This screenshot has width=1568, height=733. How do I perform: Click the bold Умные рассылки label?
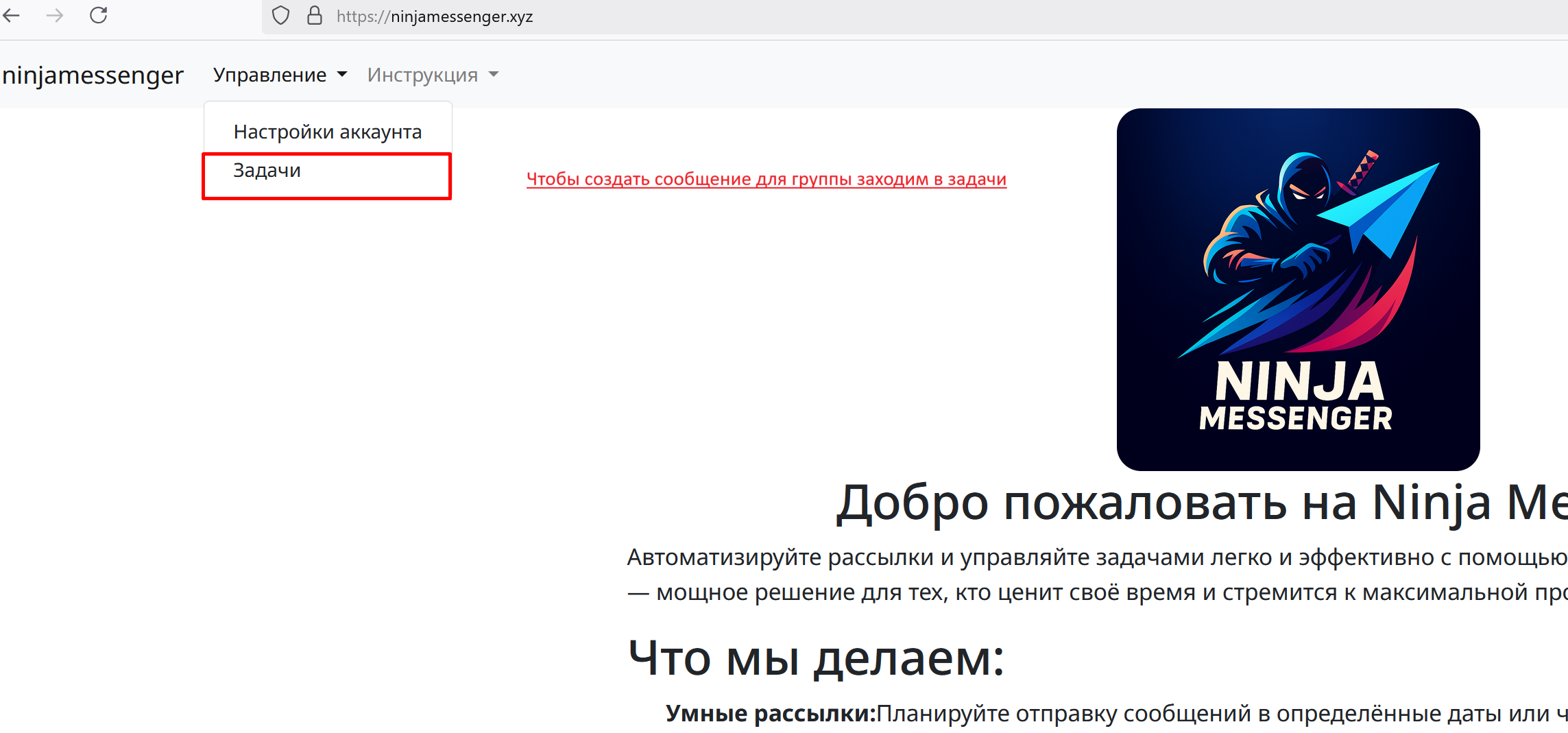pos(771,714)
